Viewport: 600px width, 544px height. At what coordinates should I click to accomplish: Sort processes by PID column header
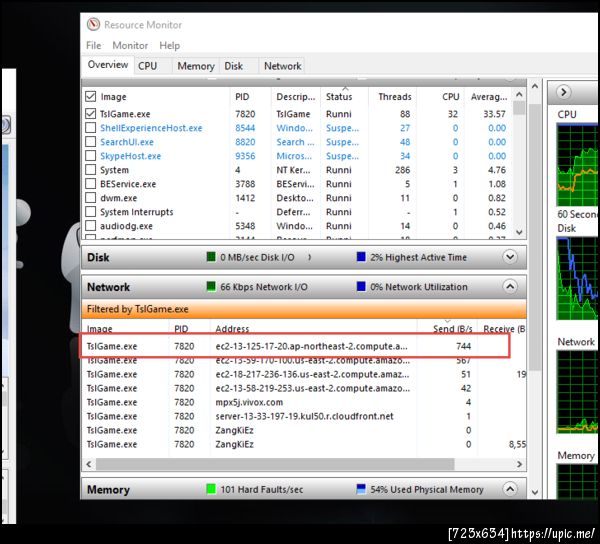251,97
